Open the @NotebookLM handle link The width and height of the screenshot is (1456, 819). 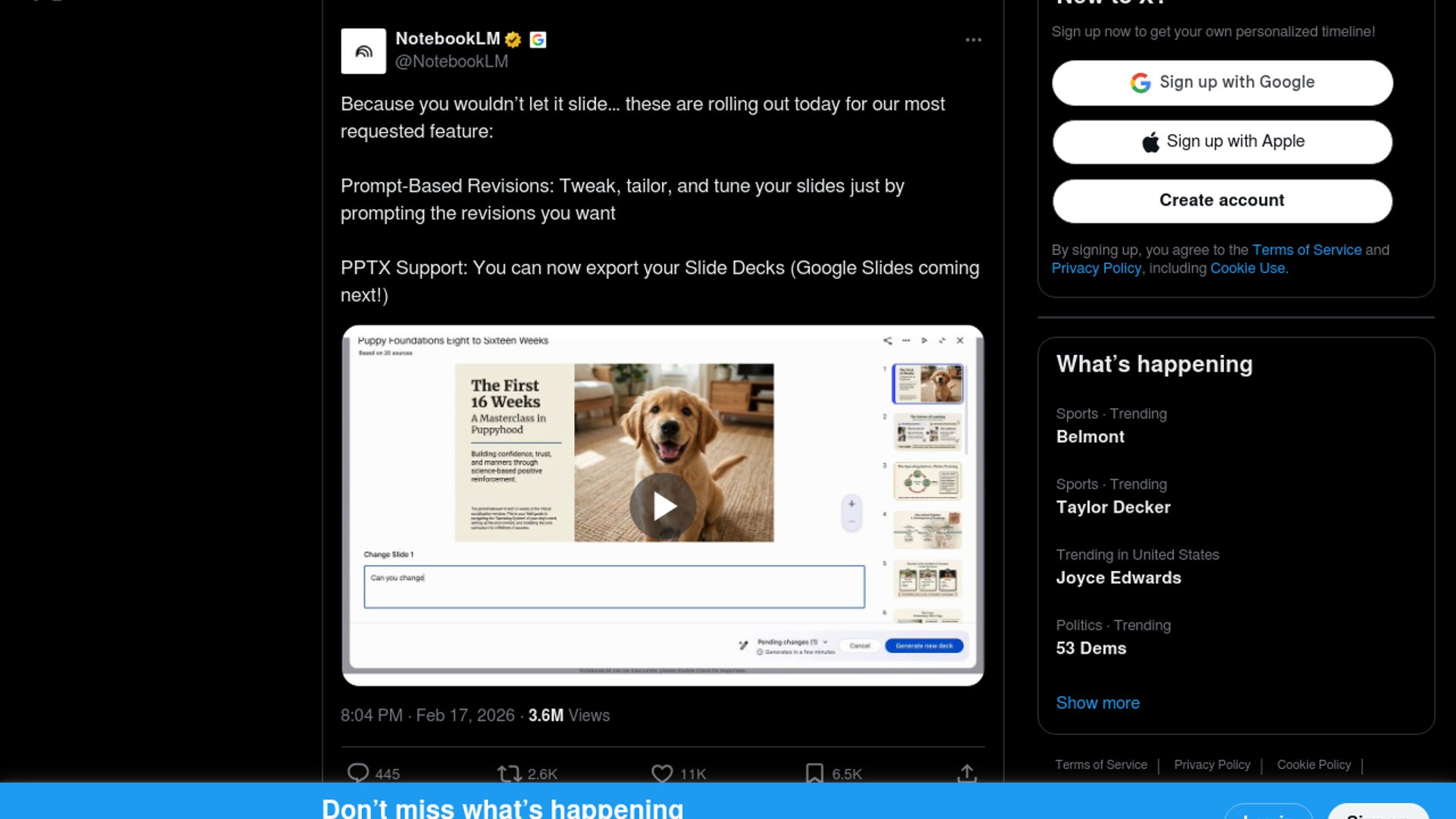pos(451,61)
